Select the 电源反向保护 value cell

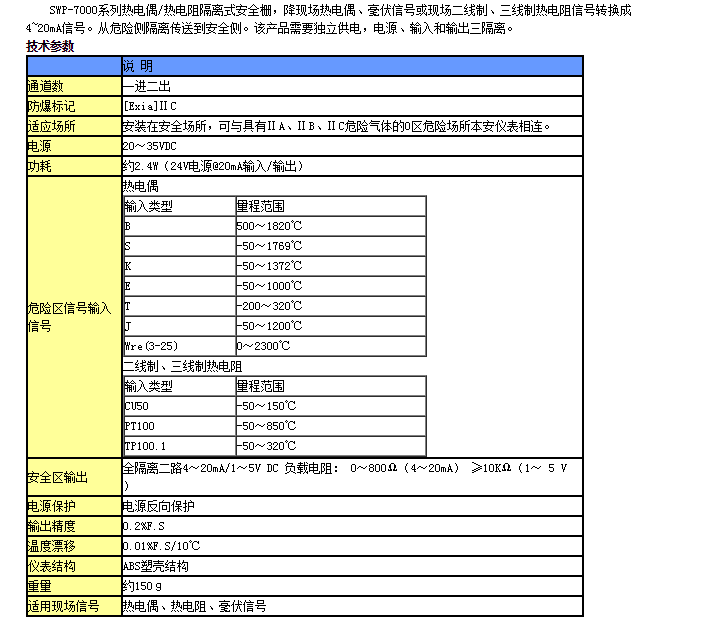point(158,506)
